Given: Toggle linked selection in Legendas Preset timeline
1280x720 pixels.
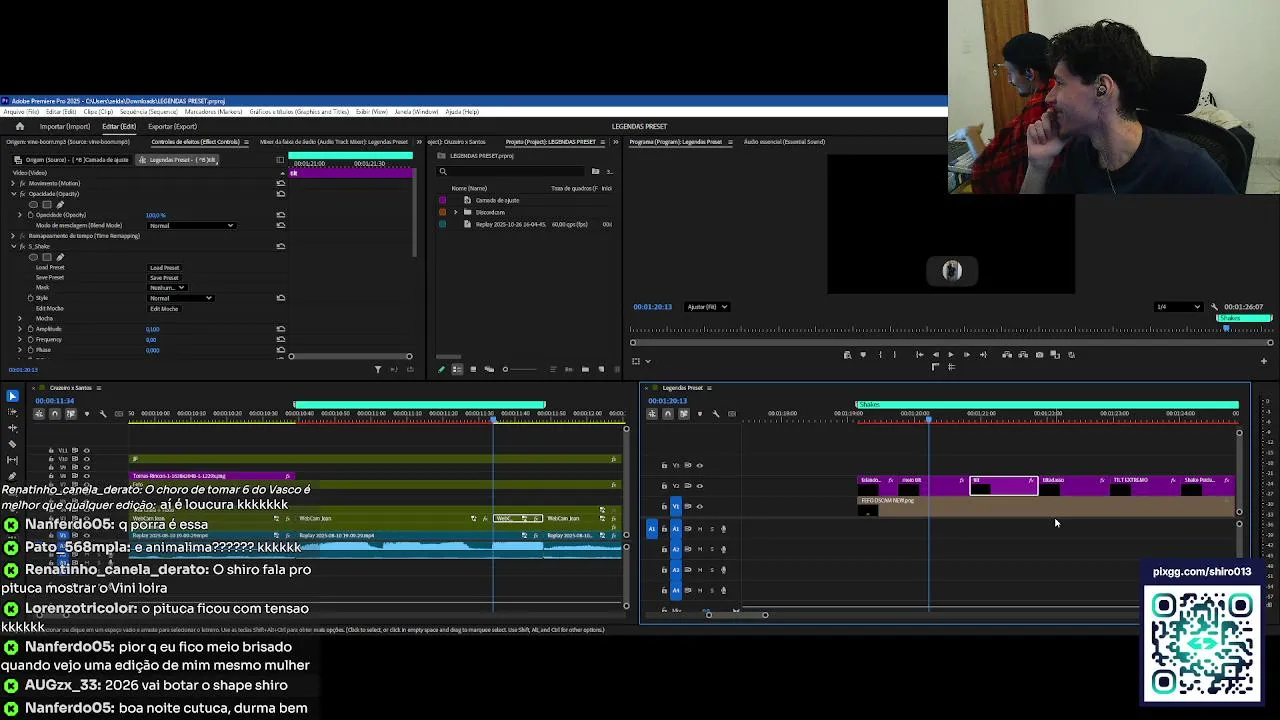Looking at the screenshot, I should (684, 413).
